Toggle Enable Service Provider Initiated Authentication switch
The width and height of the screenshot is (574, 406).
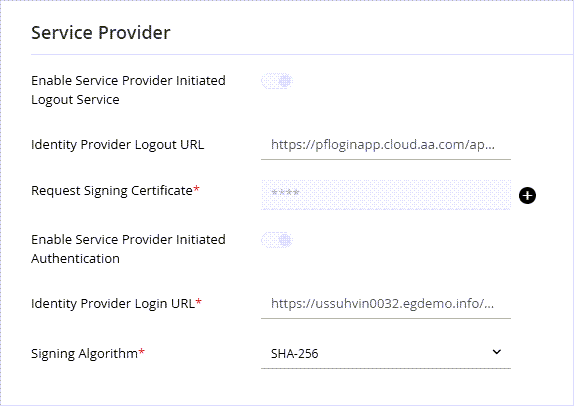coord(277,240)
